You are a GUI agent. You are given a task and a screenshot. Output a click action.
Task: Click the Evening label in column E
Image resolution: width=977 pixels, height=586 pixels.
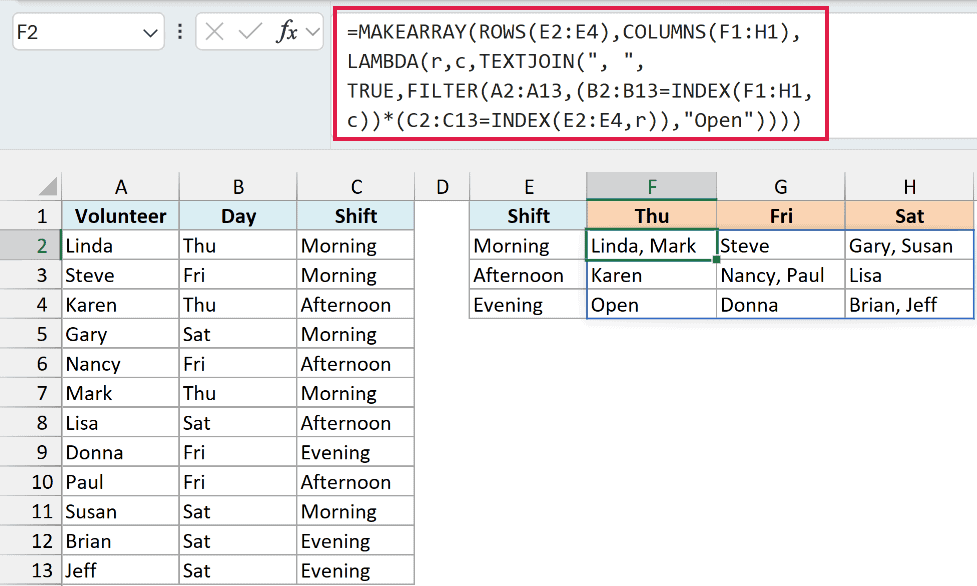click(528, 304)
